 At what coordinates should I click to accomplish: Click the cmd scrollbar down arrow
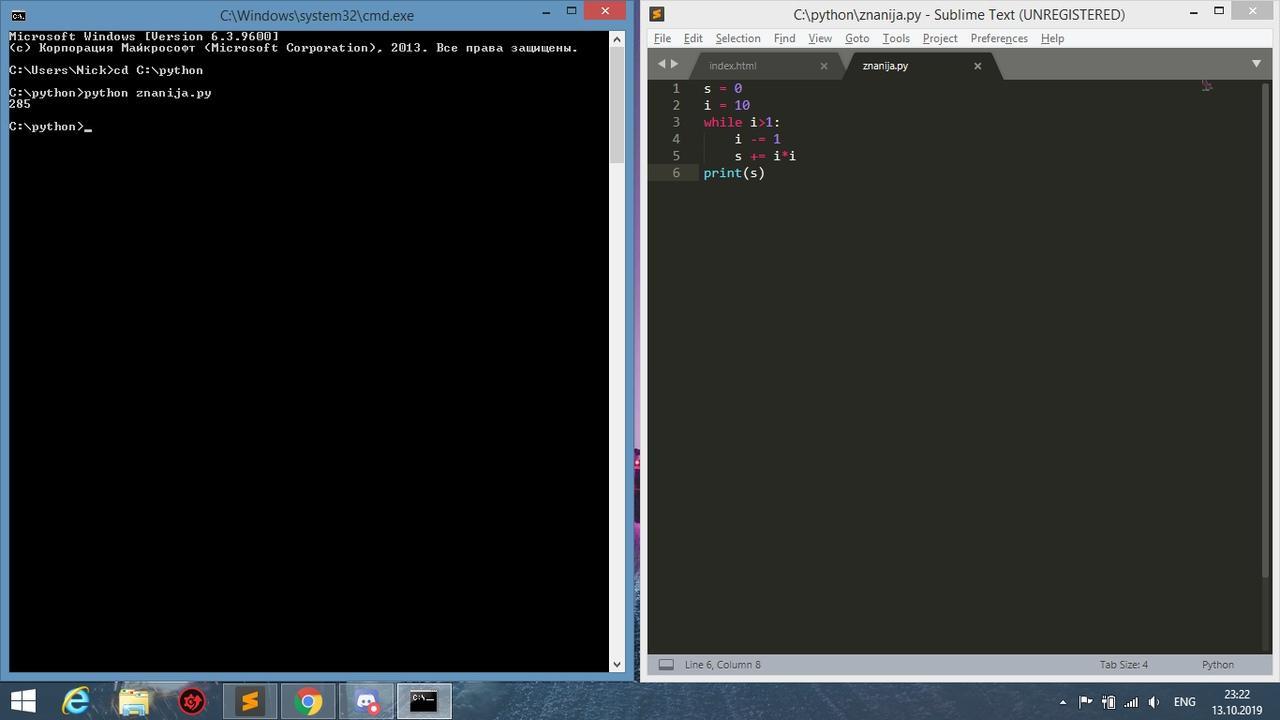point(616,664)
